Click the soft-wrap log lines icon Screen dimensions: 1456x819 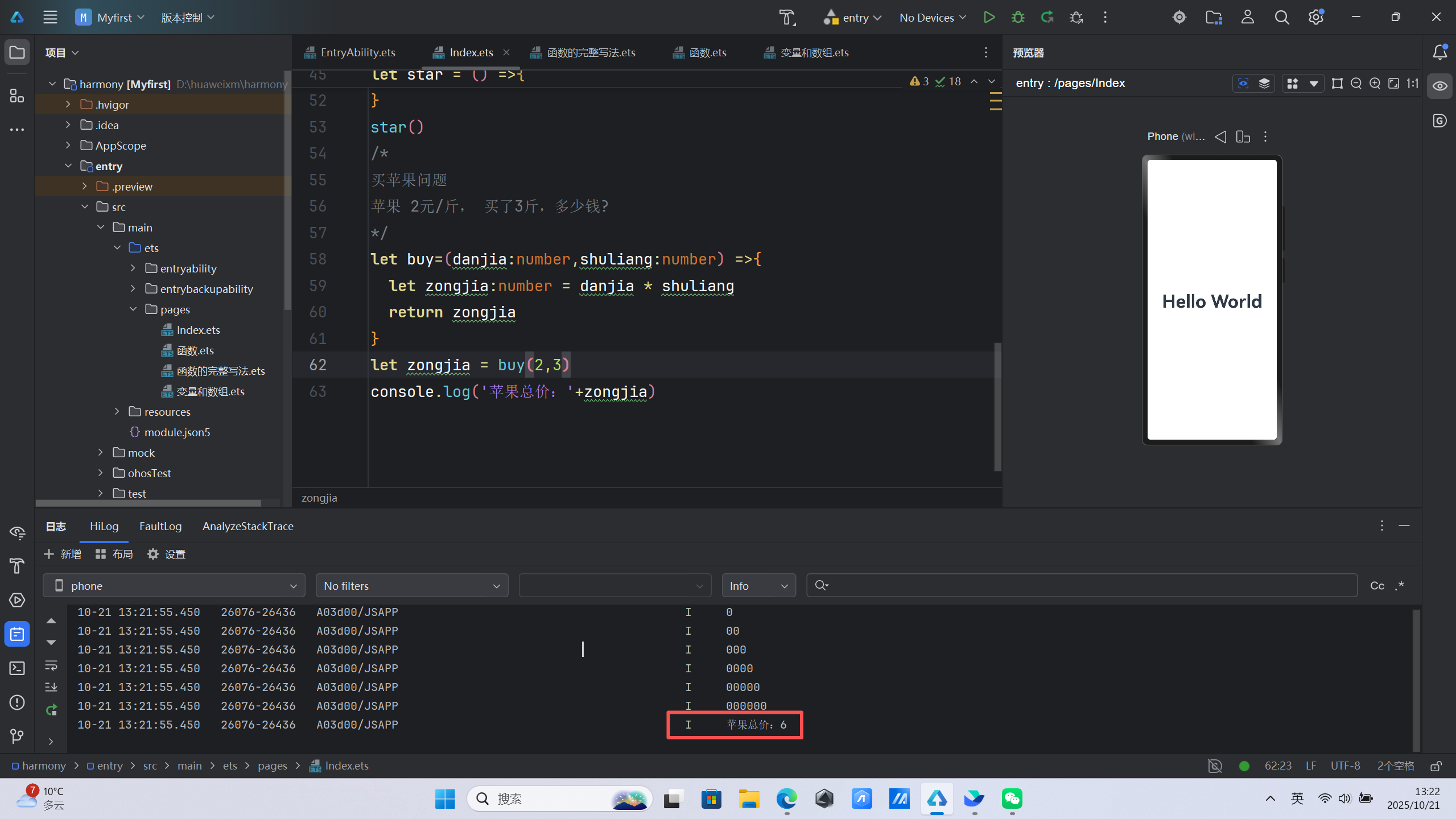pyautogui.click(x=51, y=665)
